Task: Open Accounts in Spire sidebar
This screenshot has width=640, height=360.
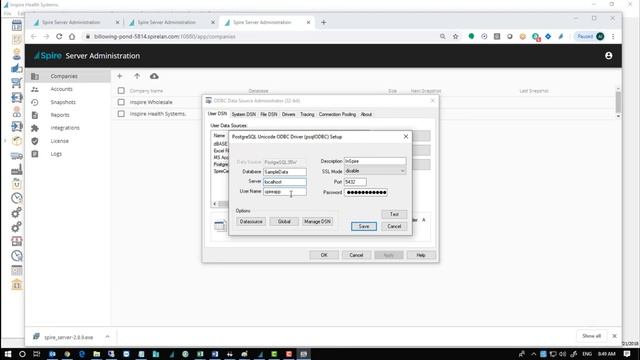Action: click(x=61, y=89)
